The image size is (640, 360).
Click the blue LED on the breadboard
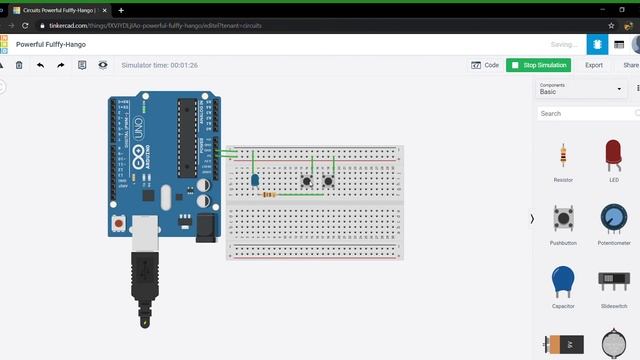255,180
